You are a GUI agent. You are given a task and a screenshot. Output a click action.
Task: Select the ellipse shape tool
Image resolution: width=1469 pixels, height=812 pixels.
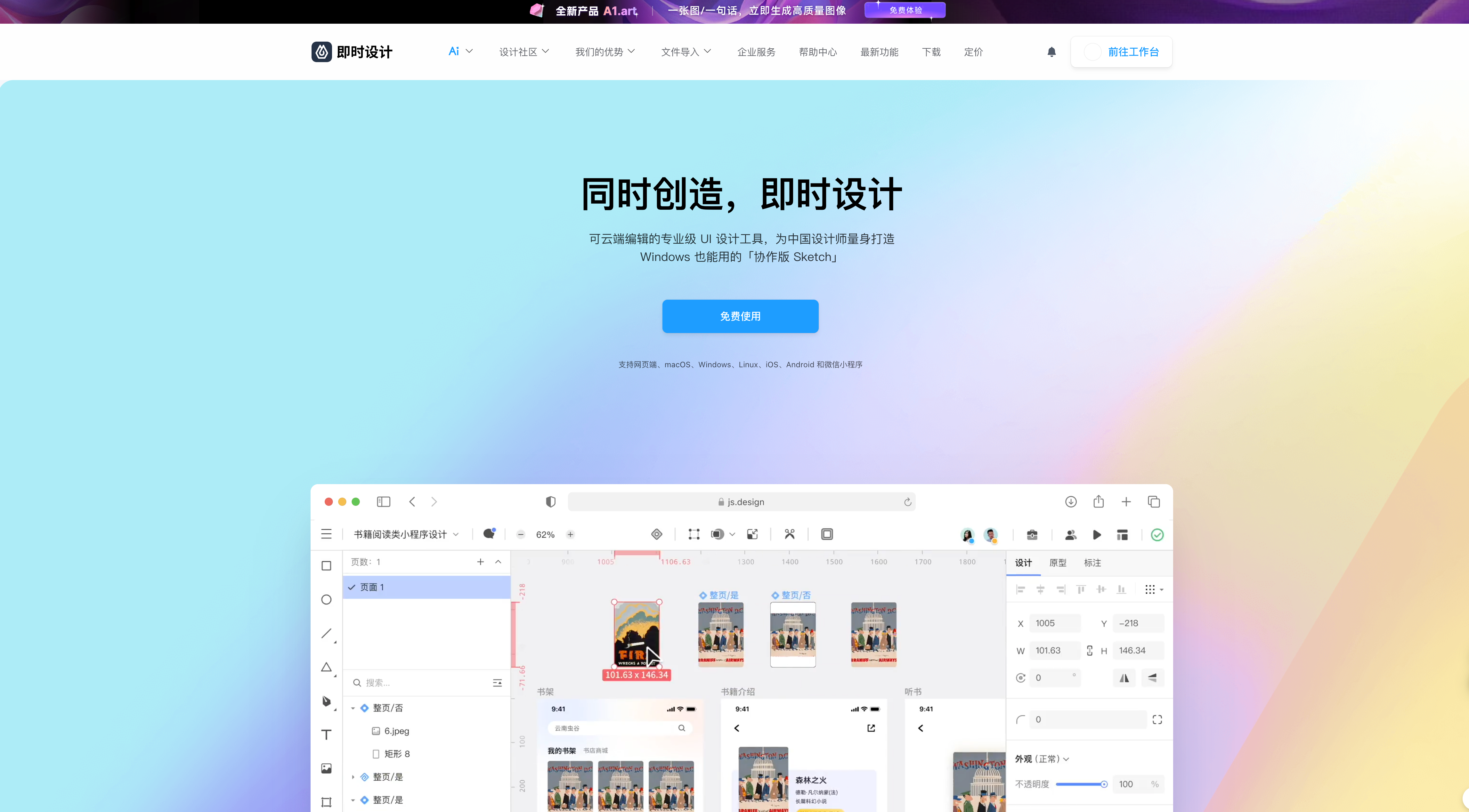tap(326, 599)
